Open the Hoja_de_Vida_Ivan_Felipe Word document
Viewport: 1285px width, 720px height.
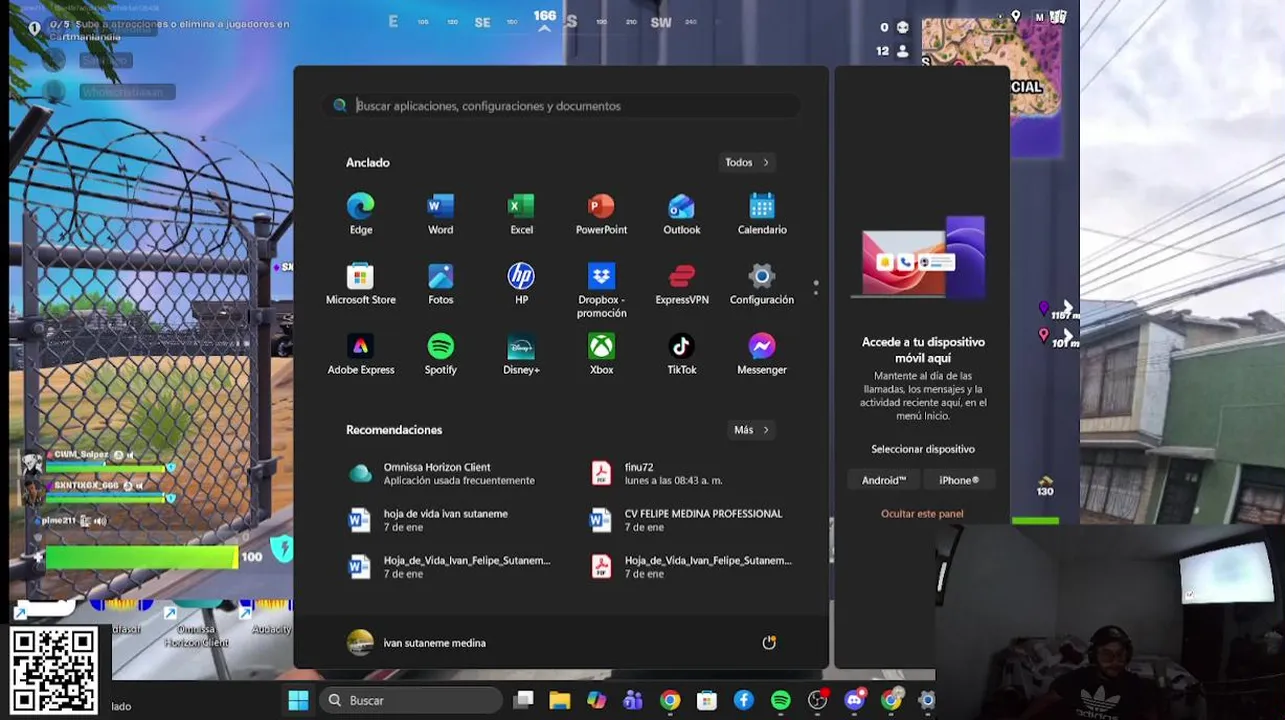448,567
